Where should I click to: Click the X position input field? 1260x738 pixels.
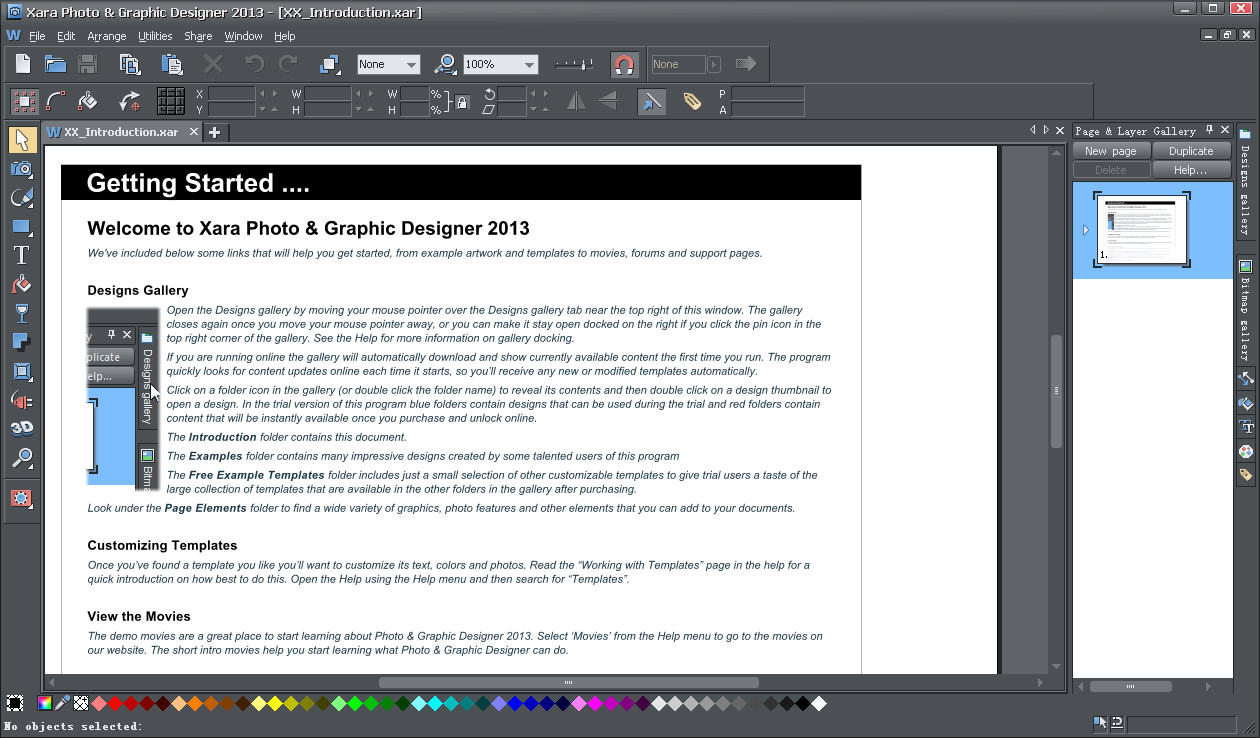[x=232, y=94]
